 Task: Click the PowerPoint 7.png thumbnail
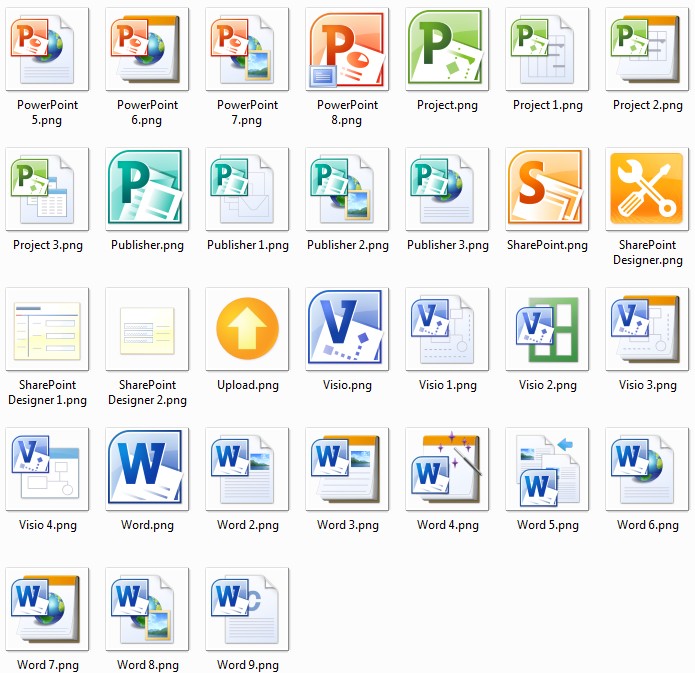pyautogui.click(x=247, y=49)
